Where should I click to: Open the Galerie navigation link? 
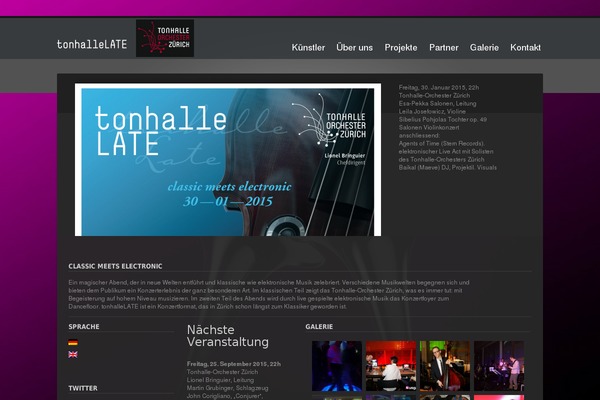484,47
